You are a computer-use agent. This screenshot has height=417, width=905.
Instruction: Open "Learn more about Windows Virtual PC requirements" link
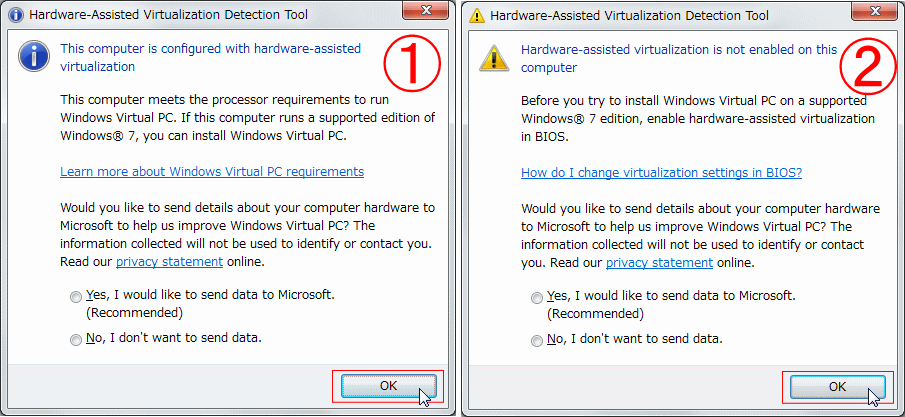[x=212, y=172]
